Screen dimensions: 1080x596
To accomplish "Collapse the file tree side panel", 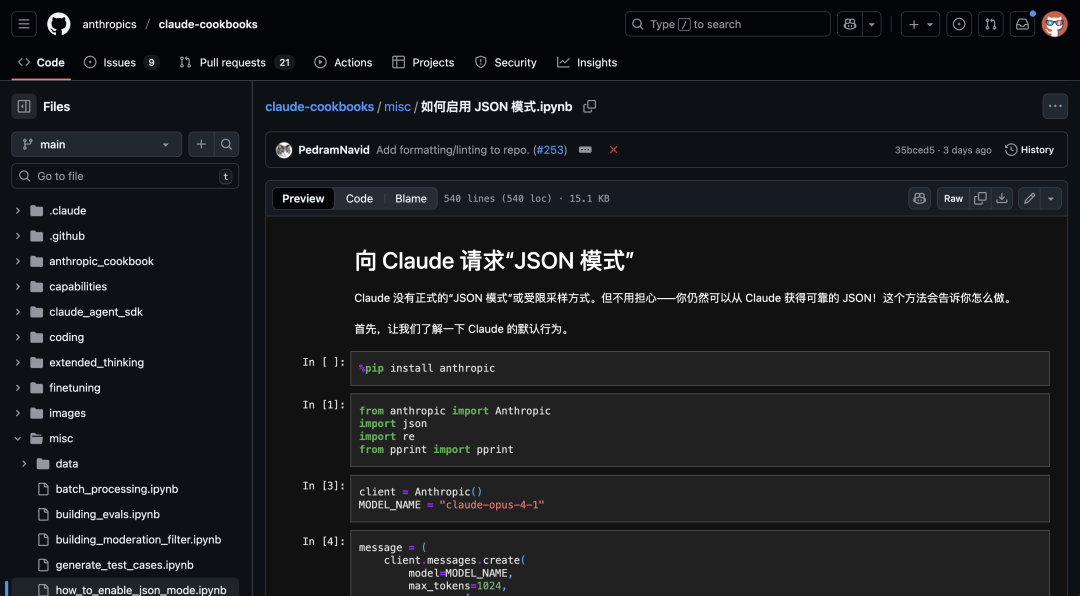I will pyautogui.click(x=24, y=106).
